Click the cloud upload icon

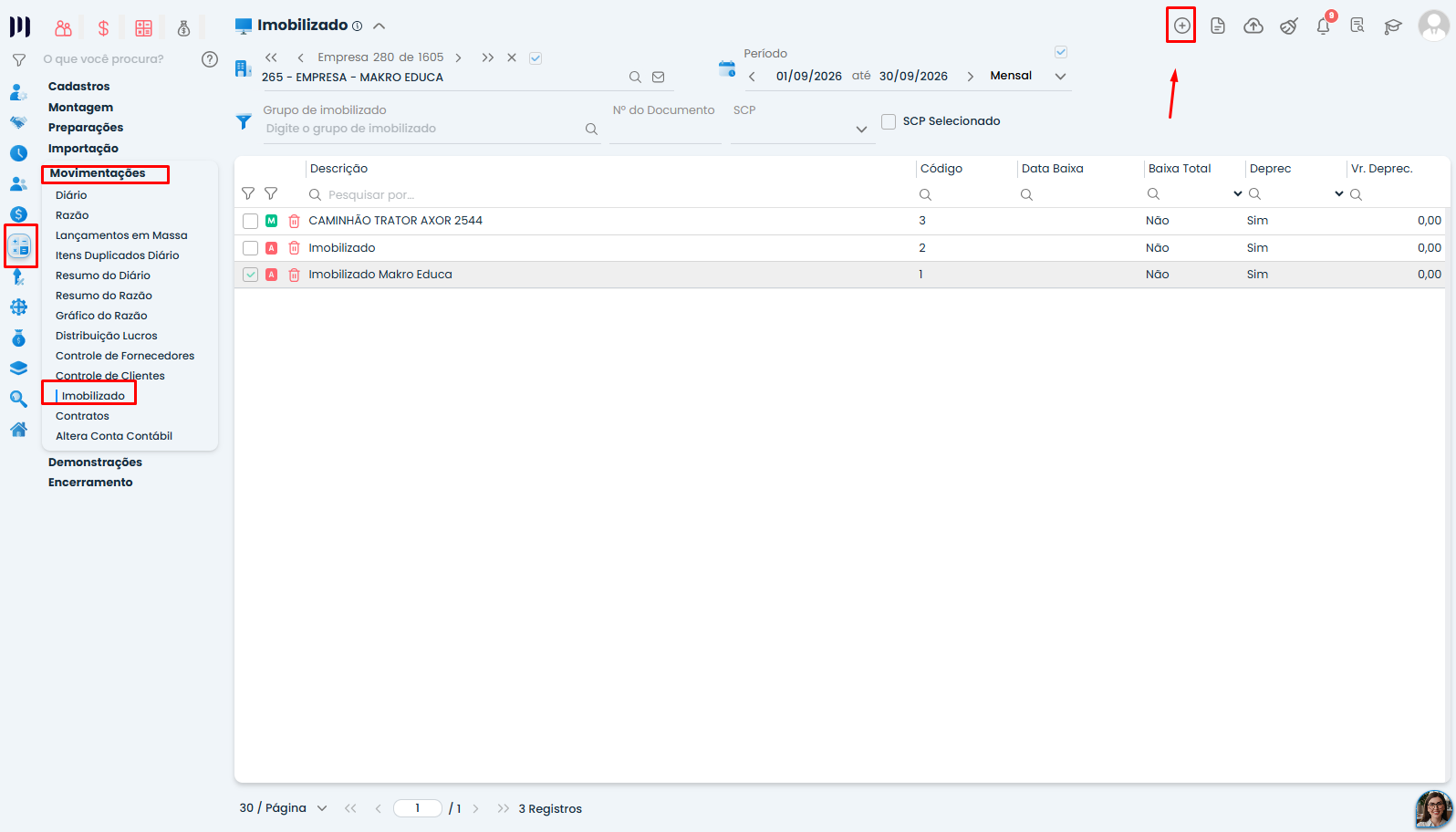[x=1253, y=26]
